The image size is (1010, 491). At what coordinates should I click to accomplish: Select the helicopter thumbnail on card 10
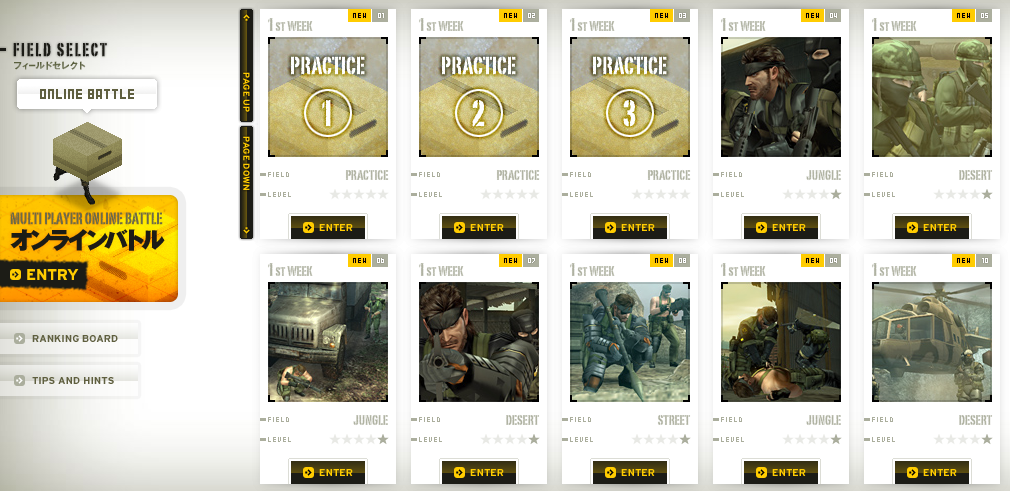pos(931,342)
